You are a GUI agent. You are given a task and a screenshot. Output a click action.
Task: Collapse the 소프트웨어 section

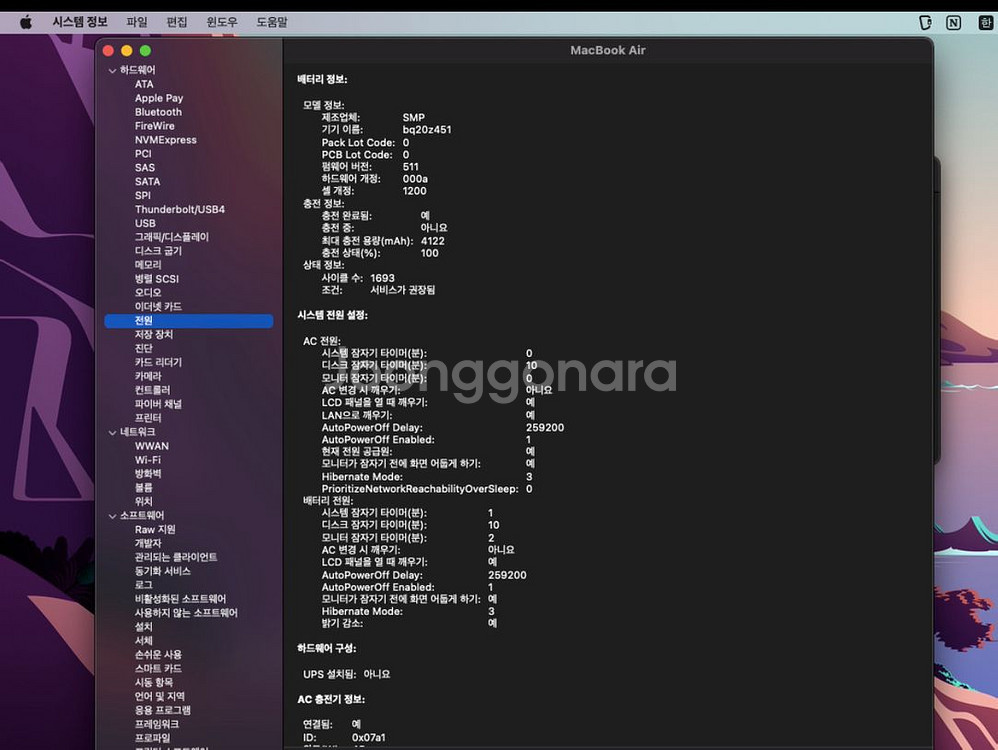113,516
